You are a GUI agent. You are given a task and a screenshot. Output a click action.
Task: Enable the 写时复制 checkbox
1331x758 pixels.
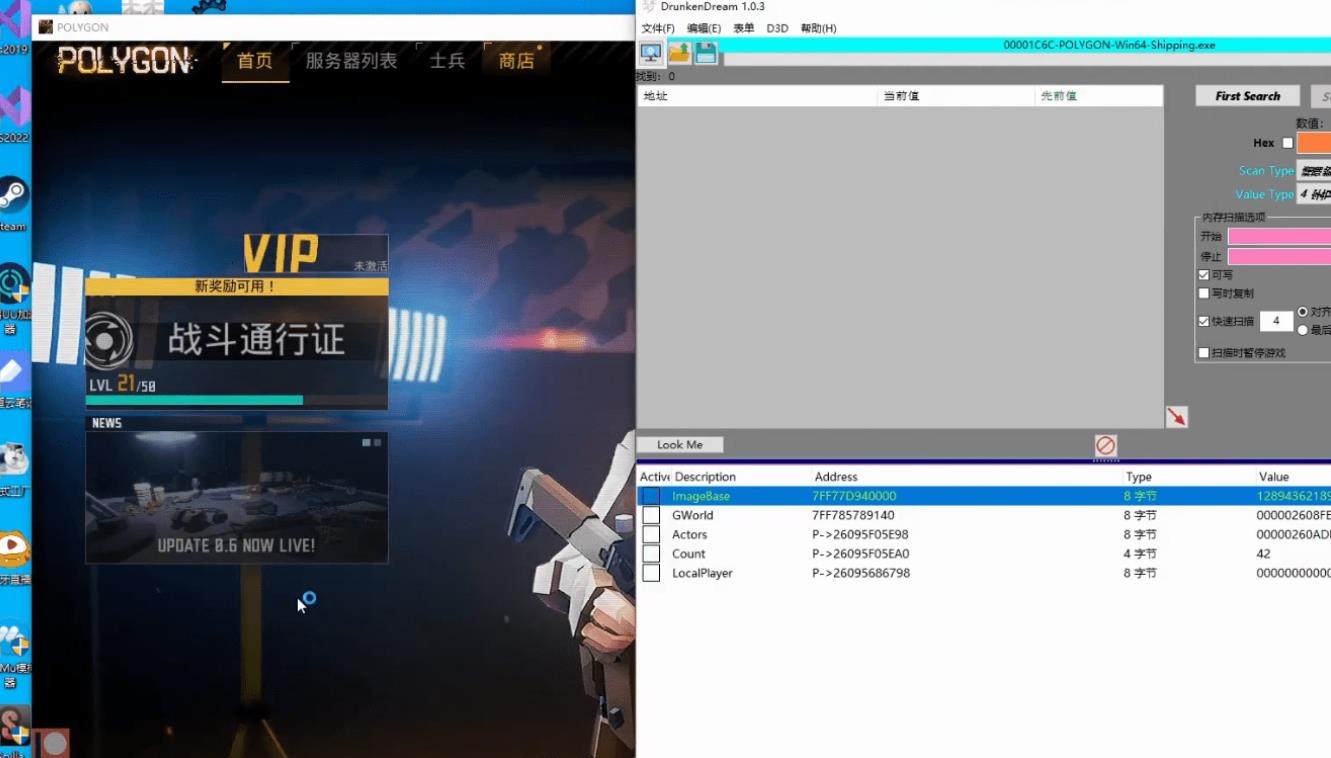[x=1204, y=294]
